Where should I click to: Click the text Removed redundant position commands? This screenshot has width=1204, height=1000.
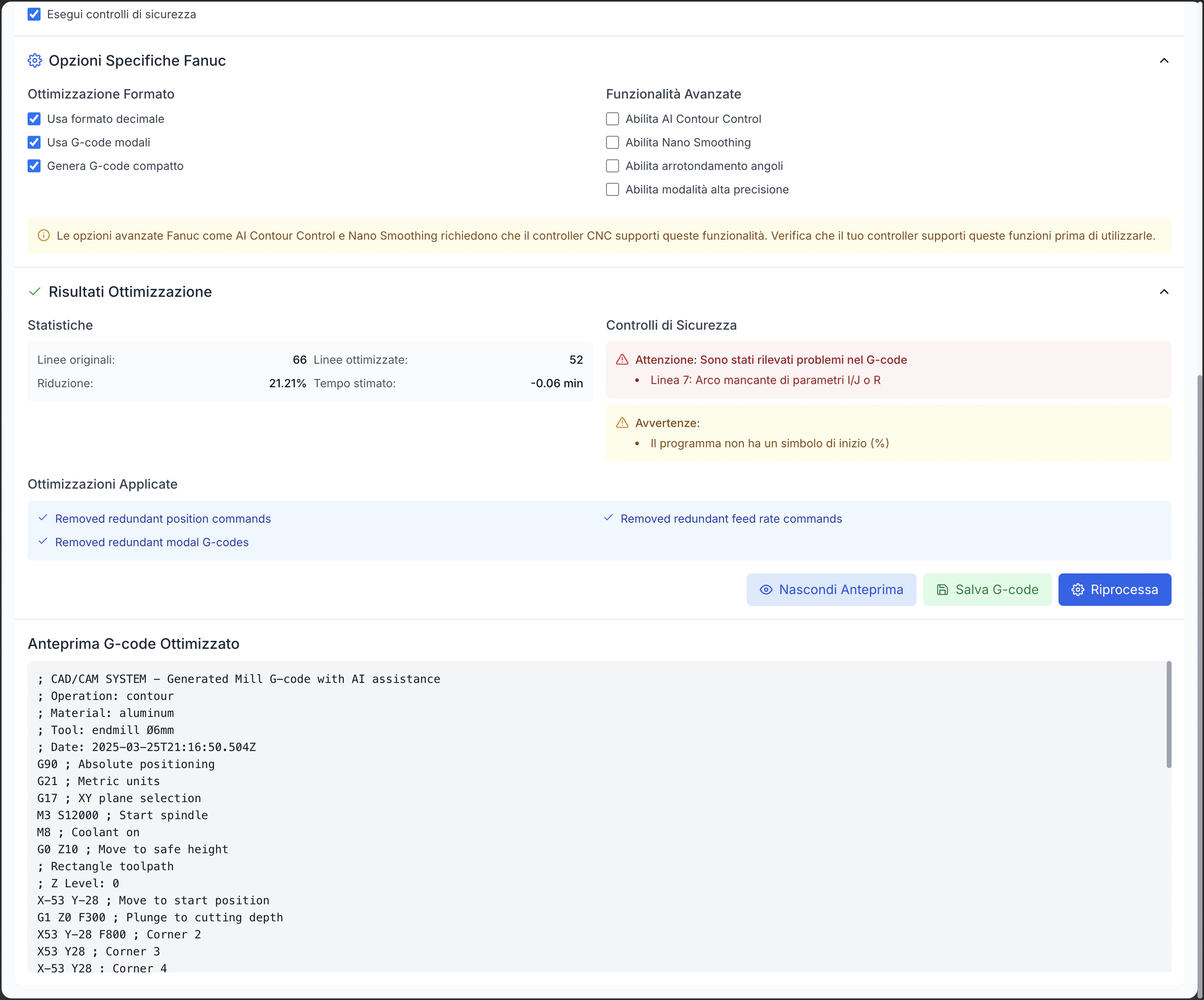163,519
